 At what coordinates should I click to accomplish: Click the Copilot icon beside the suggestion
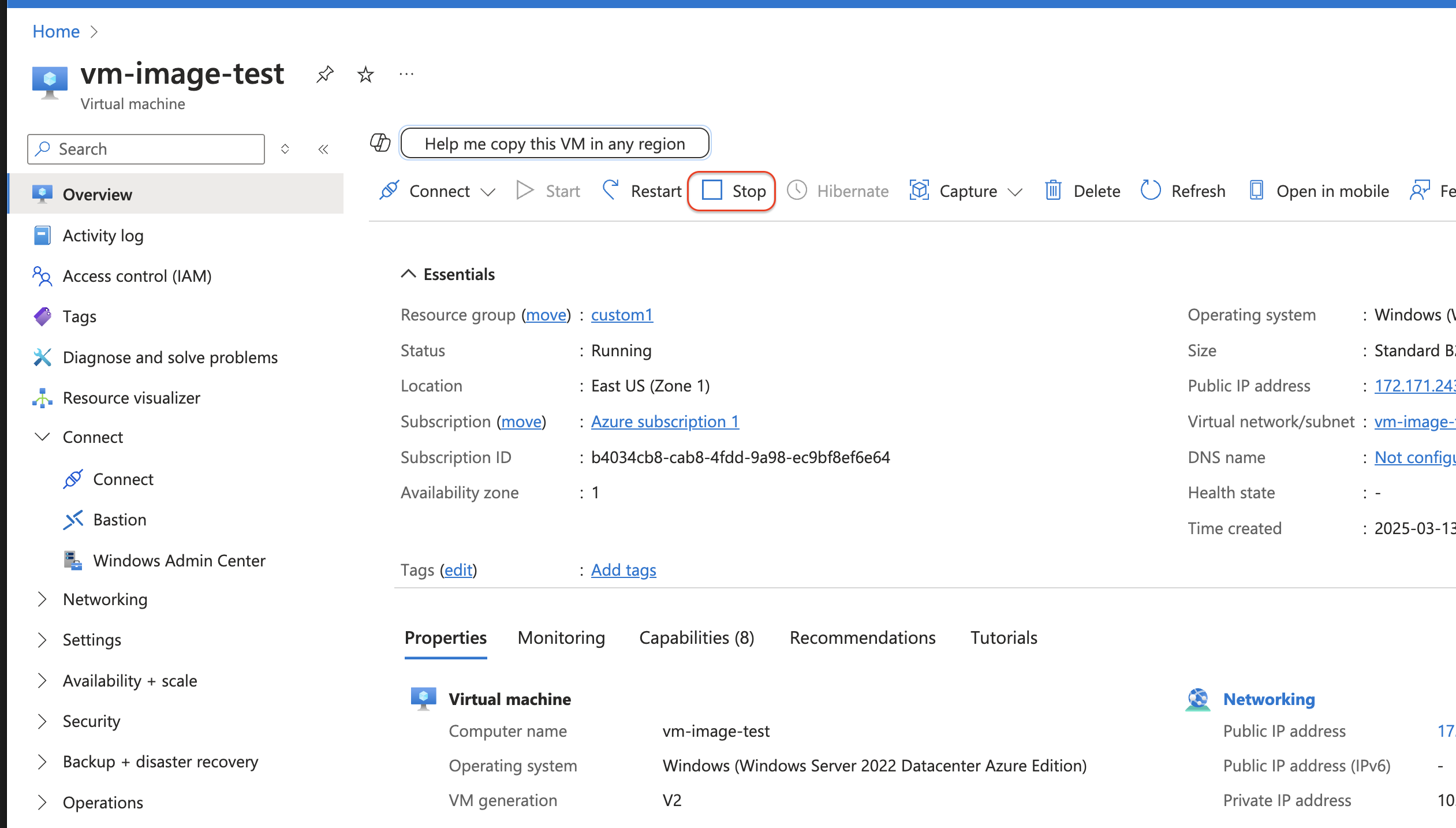point(380,143)
